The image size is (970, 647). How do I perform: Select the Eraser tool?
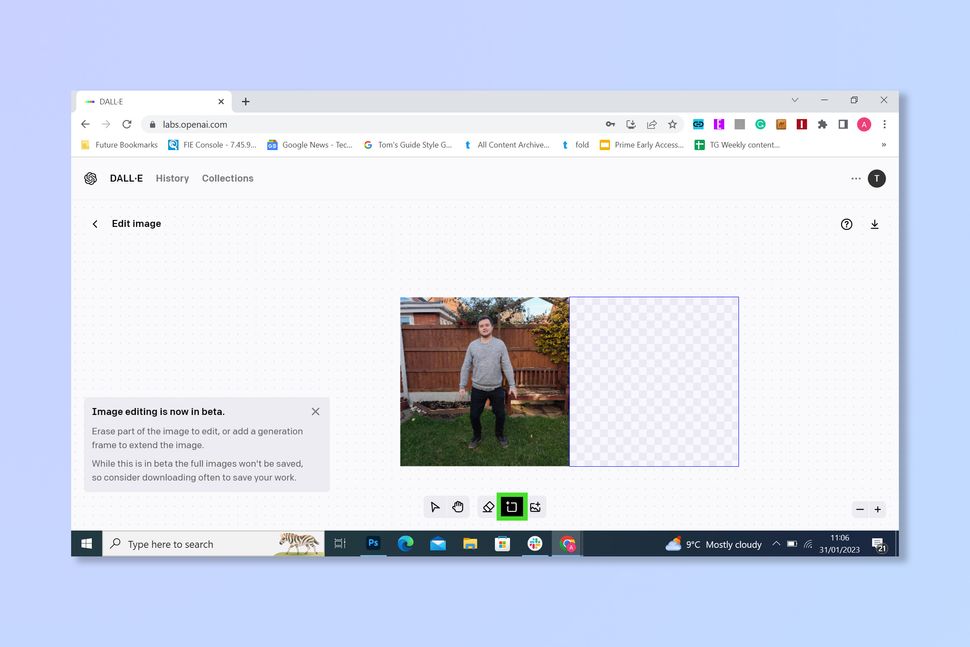pos(486,507)
